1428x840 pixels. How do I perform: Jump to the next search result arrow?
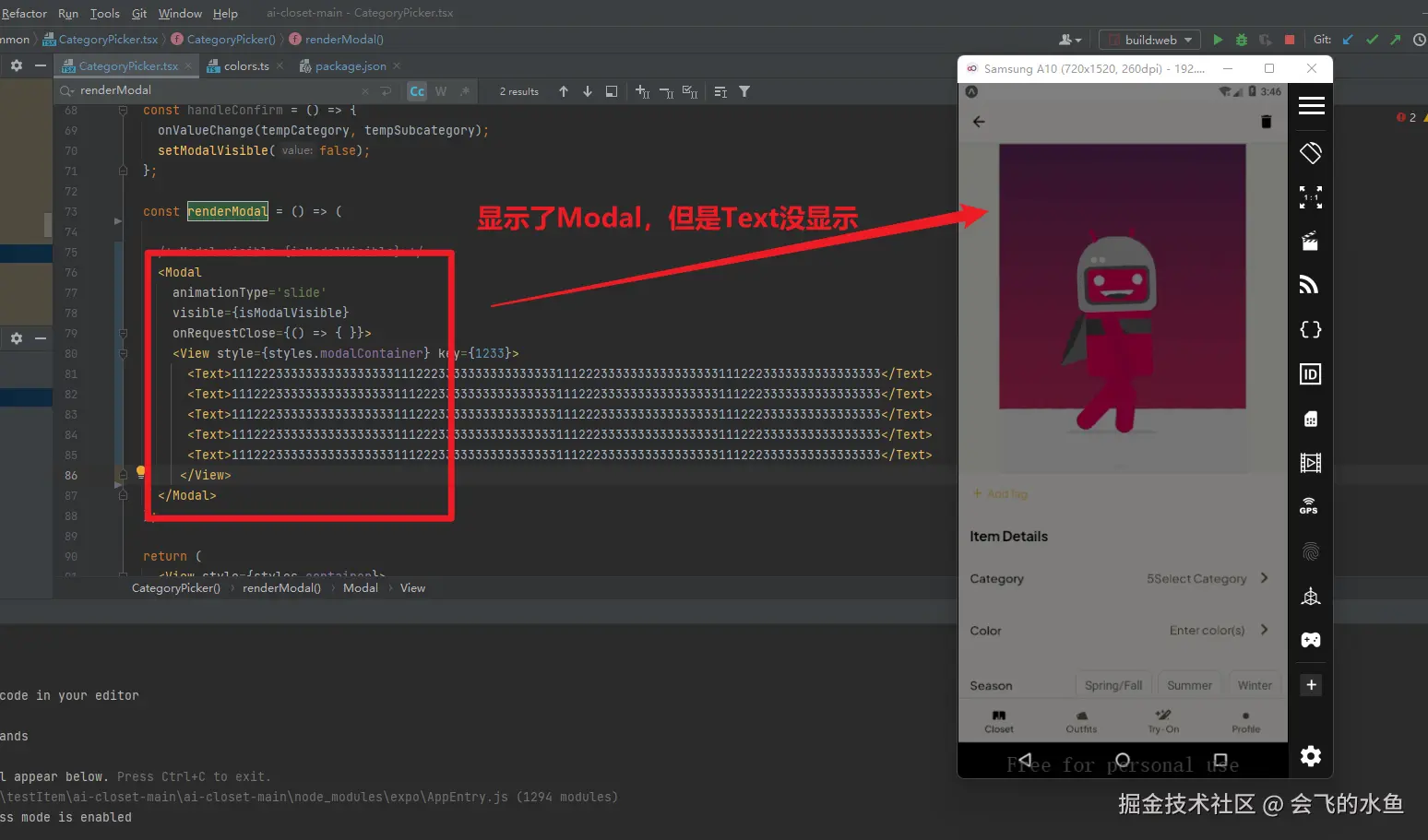[587, 91]
